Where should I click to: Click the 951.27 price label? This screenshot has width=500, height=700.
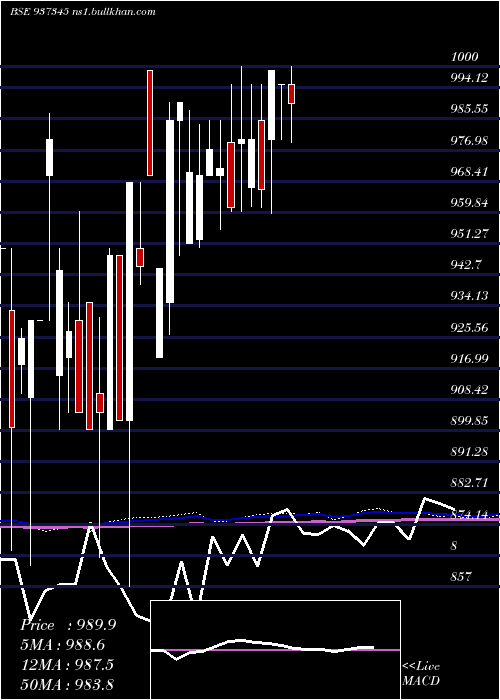click(469, 234)
